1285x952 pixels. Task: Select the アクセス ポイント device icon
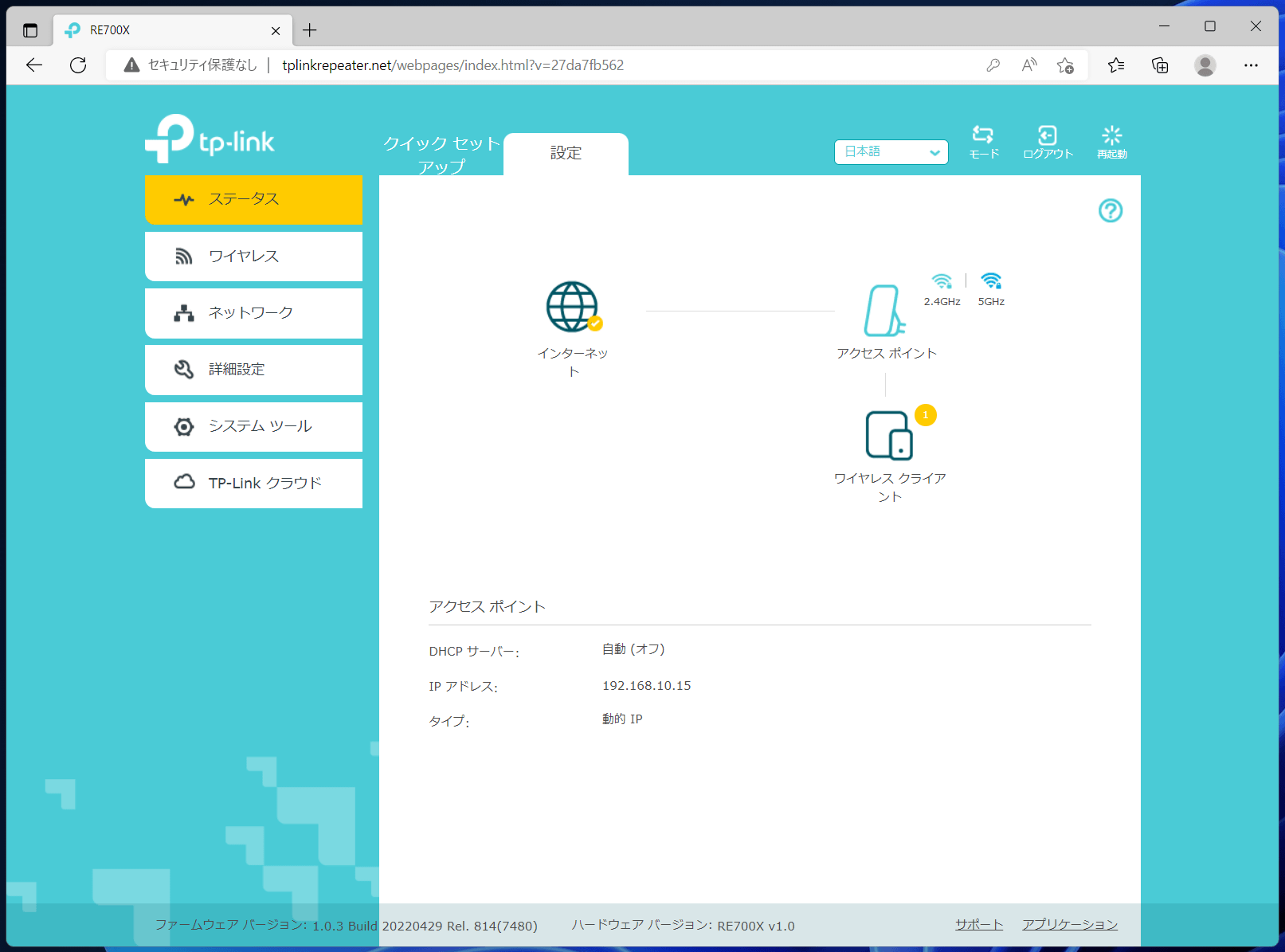pyautogui.click(x=884, y=311)
